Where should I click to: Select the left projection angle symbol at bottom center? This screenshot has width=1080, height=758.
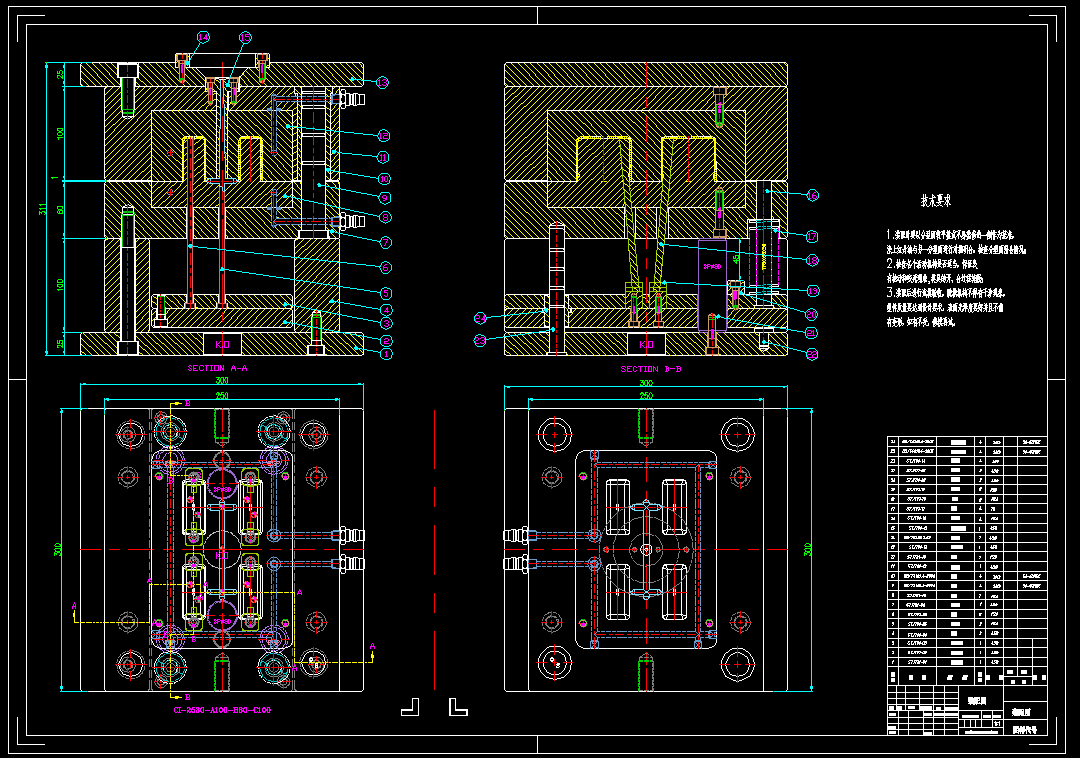click(411, 707)
